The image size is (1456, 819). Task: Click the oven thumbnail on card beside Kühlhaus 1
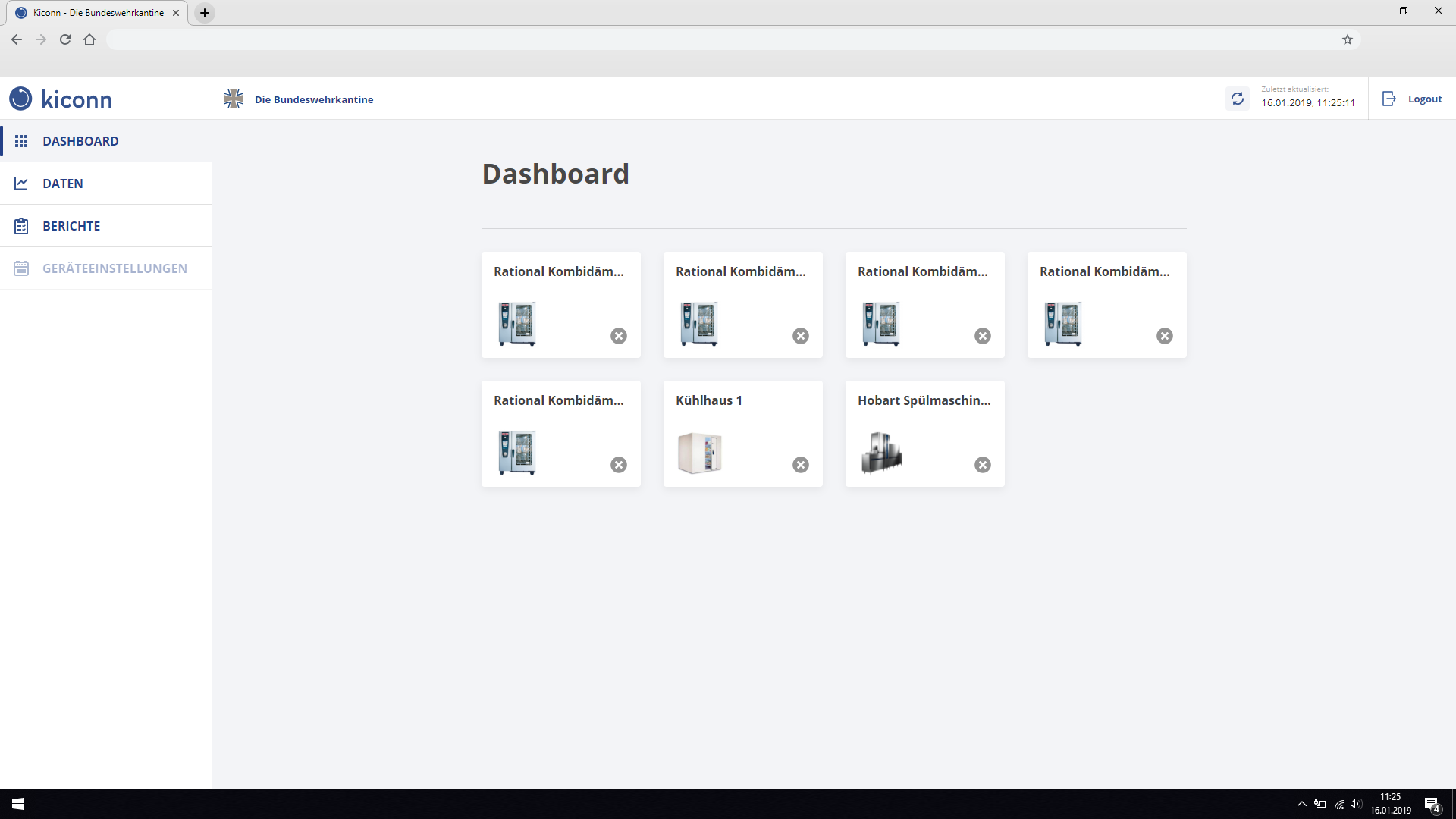[x=517, y=453]
